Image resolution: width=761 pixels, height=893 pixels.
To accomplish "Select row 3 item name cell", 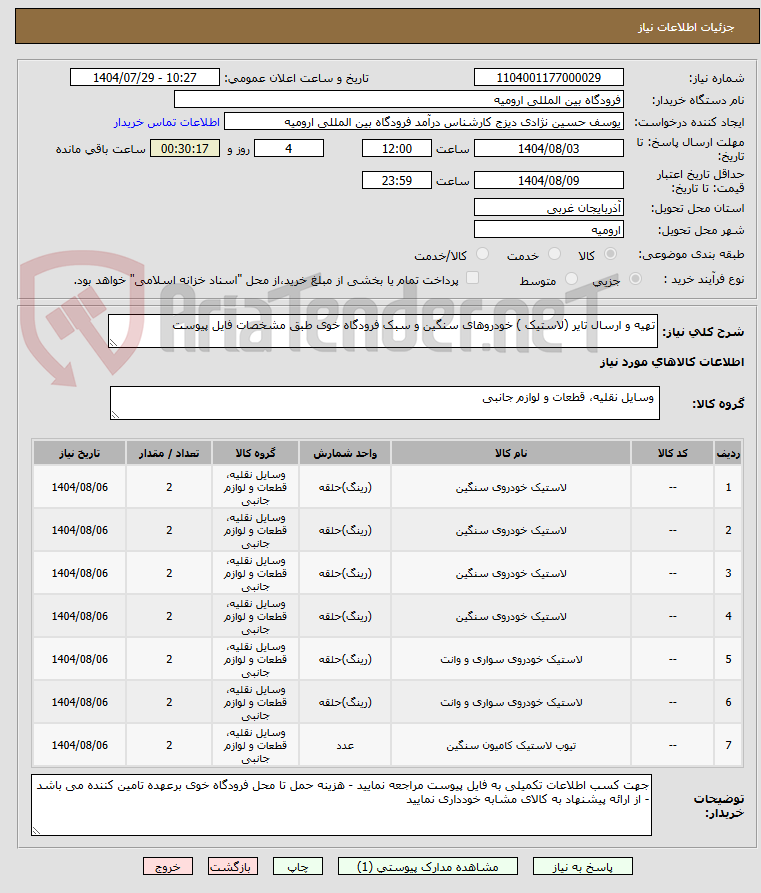I will click(x=511, y=574).
